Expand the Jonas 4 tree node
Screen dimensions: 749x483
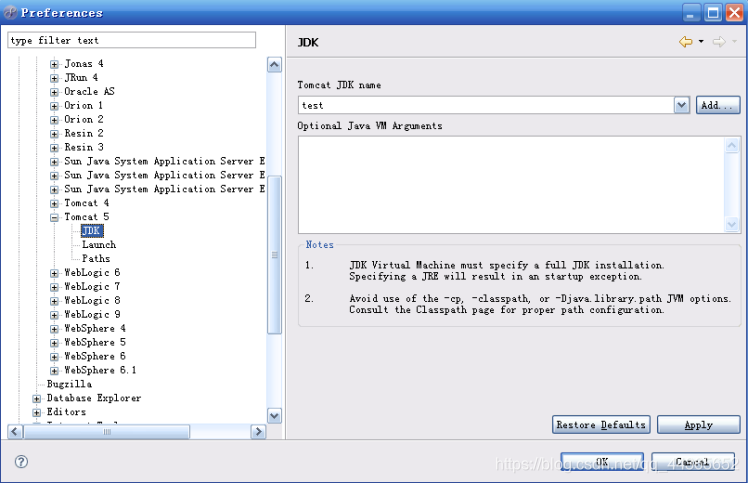tap(54, 64)
